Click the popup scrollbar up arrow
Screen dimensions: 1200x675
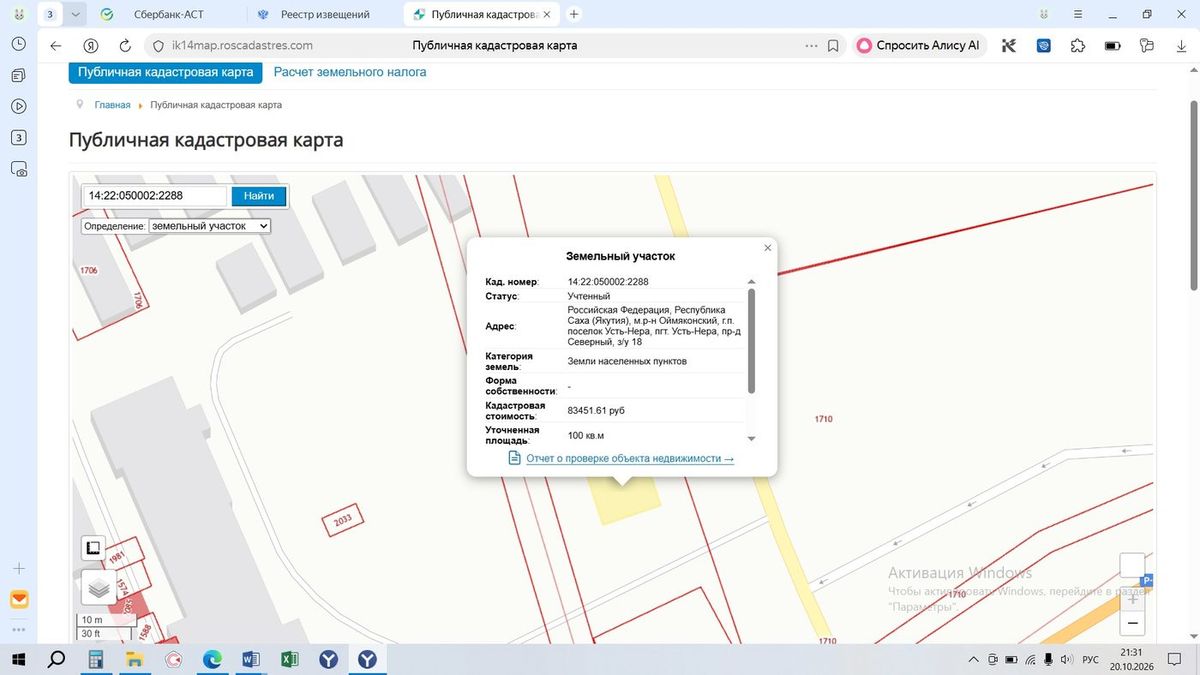click(751, 282)
